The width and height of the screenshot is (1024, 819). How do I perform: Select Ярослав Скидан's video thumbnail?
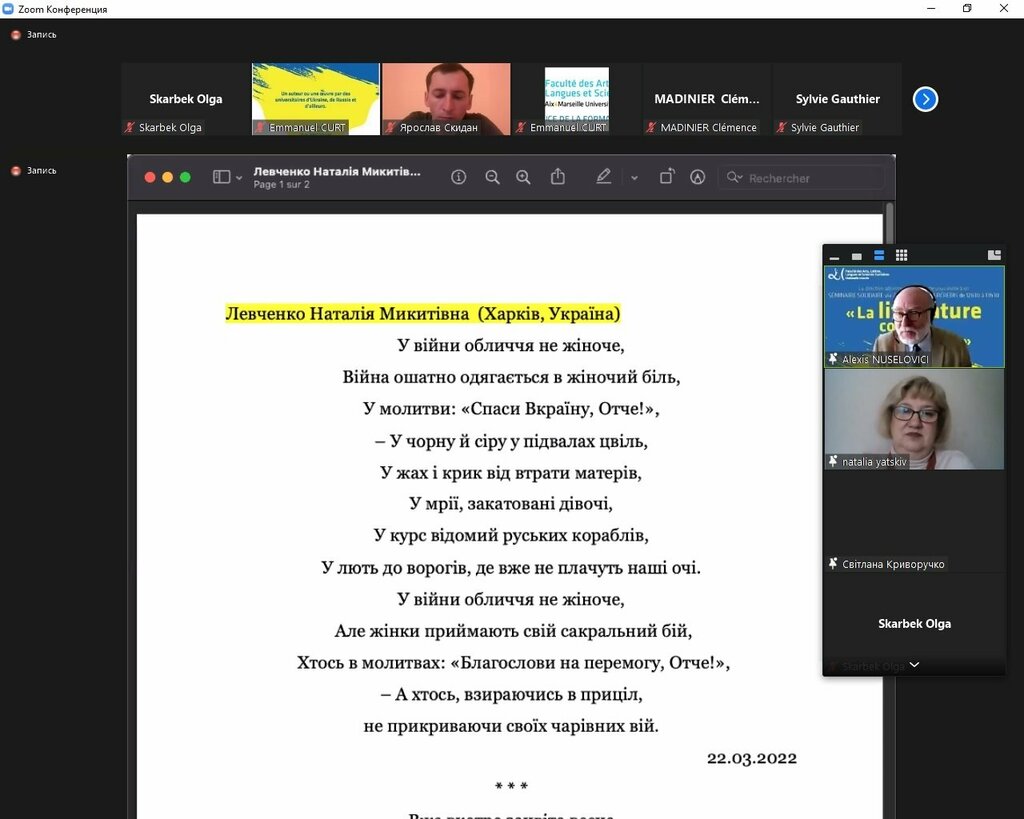pos(445,98)
